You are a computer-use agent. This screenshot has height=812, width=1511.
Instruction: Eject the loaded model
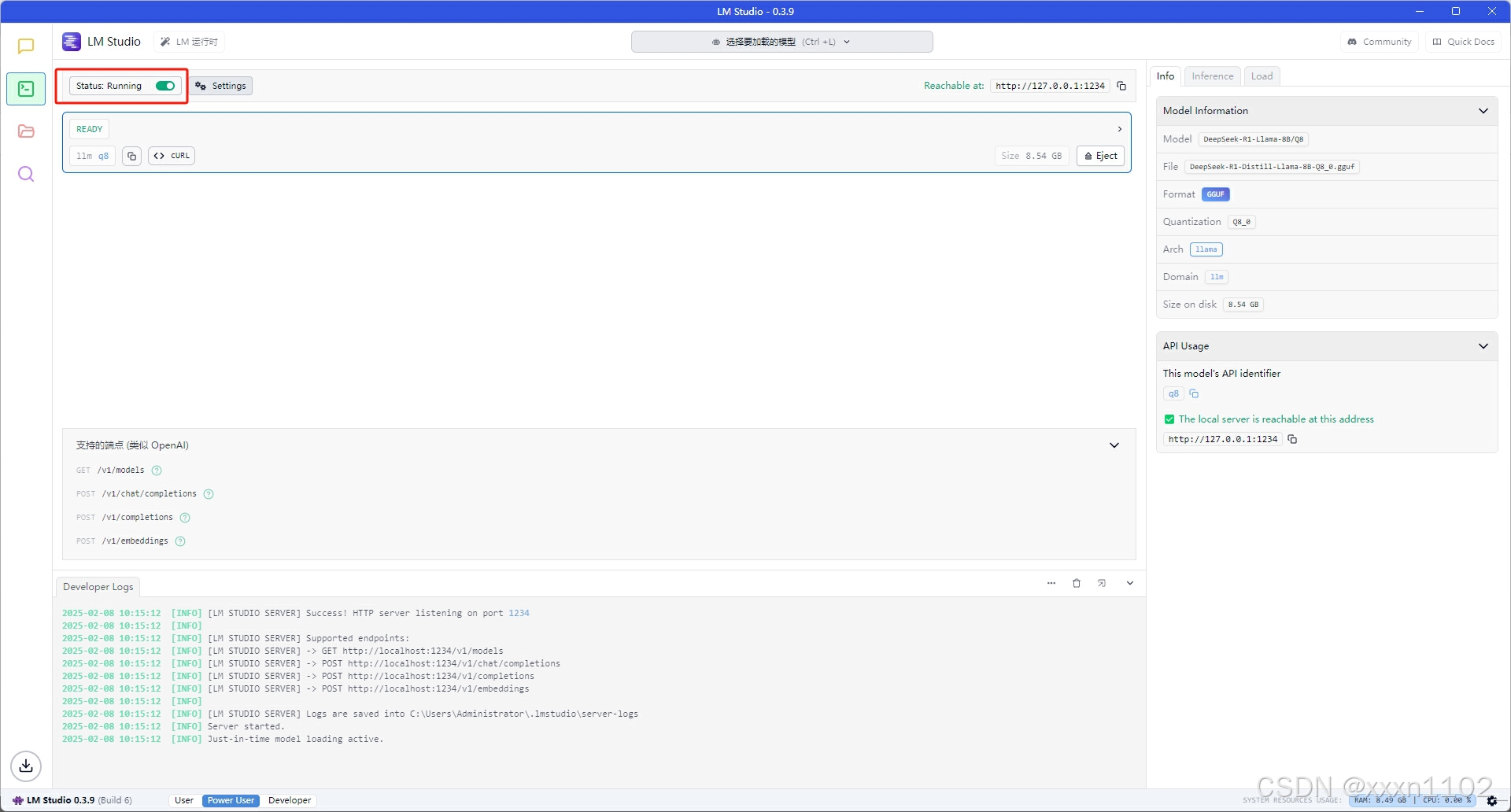(x=1100, y=156)
